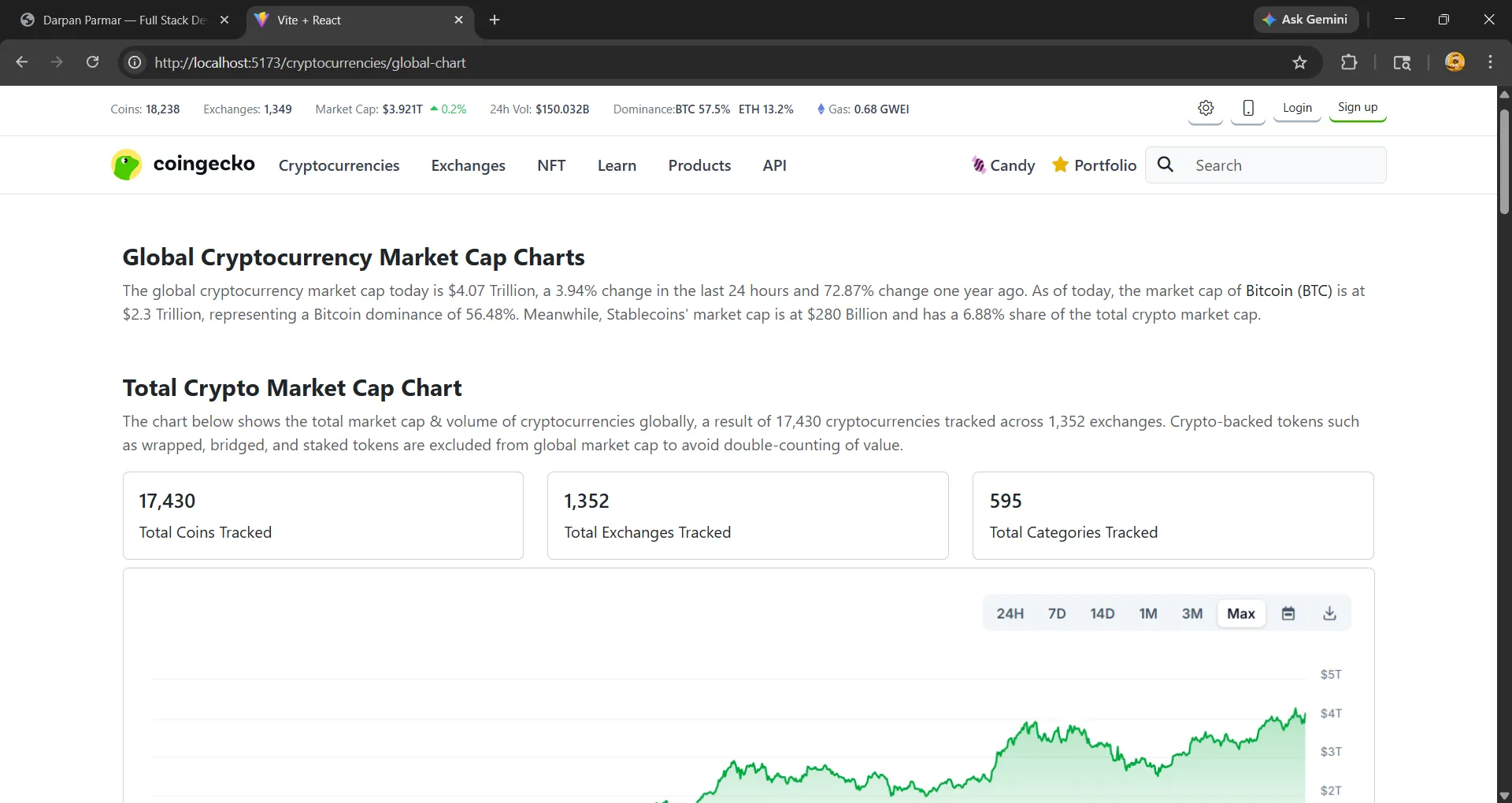
Task: Open the Exchanges menu
Action: point(468,165)
